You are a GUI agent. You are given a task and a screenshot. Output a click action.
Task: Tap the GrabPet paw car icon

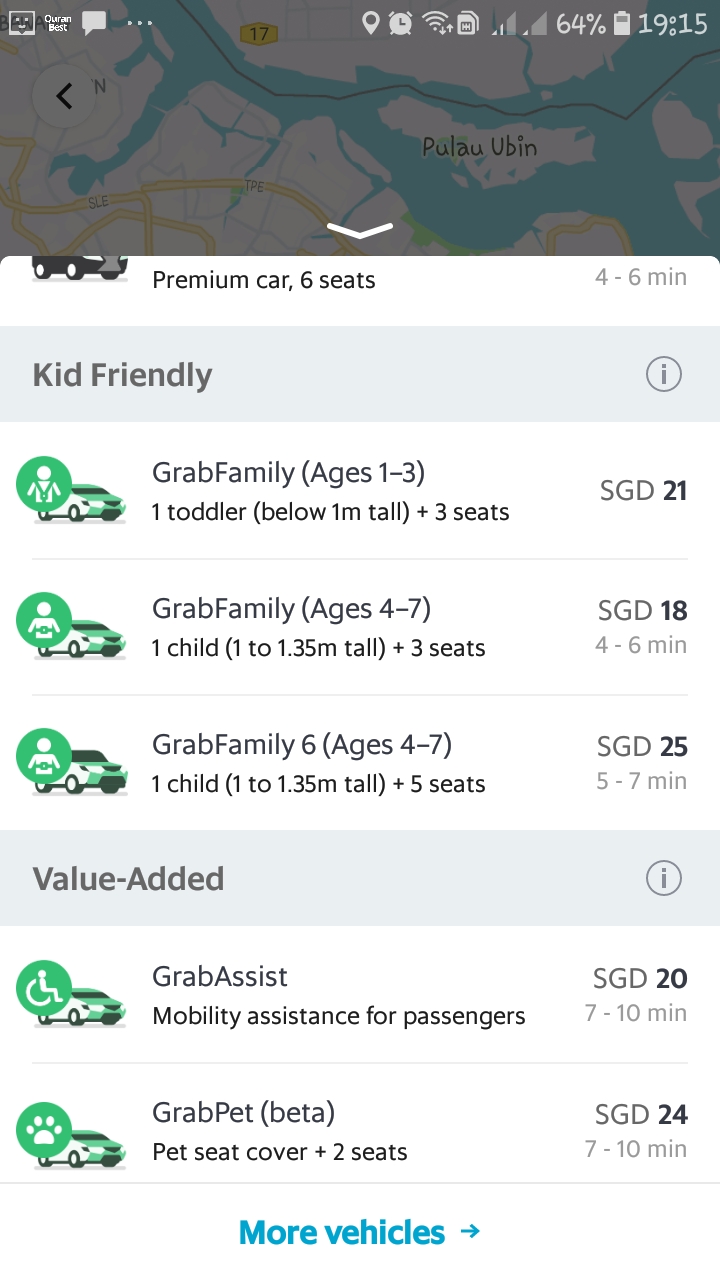[x=72, y=1130]
